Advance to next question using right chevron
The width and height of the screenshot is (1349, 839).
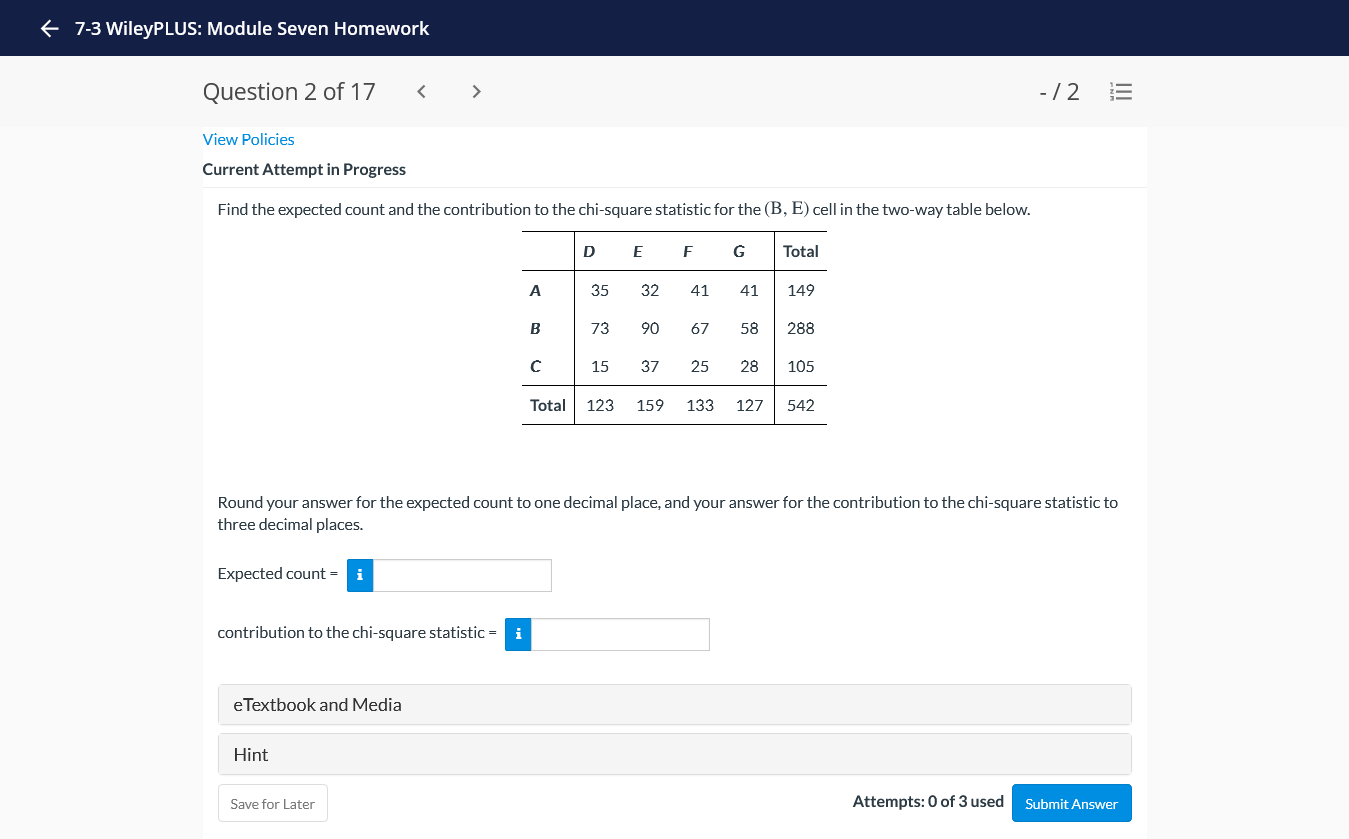pos(476,91)
